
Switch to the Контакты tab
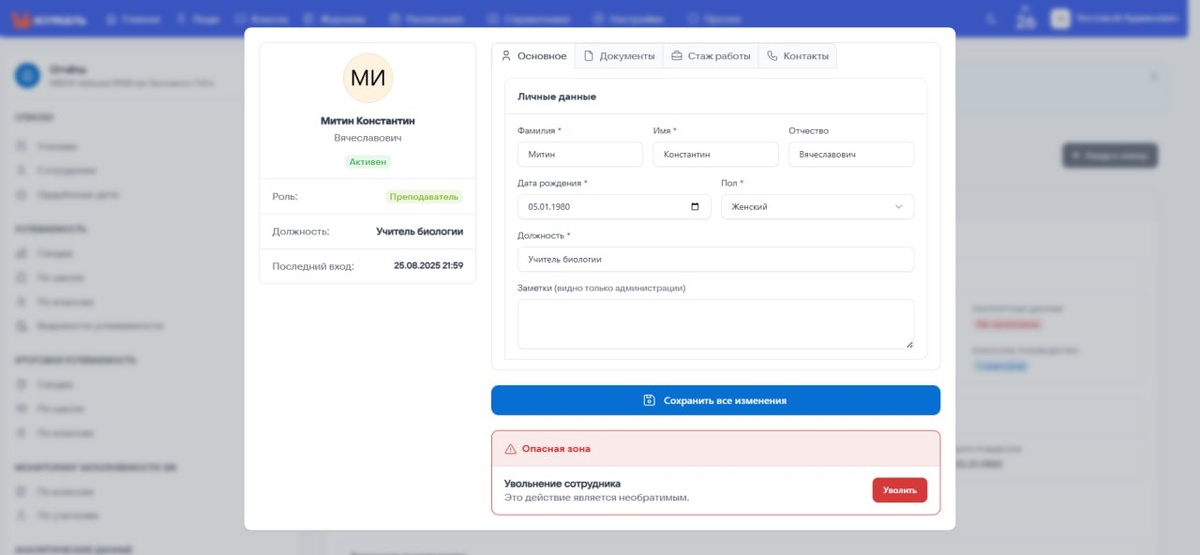(798, 56)
